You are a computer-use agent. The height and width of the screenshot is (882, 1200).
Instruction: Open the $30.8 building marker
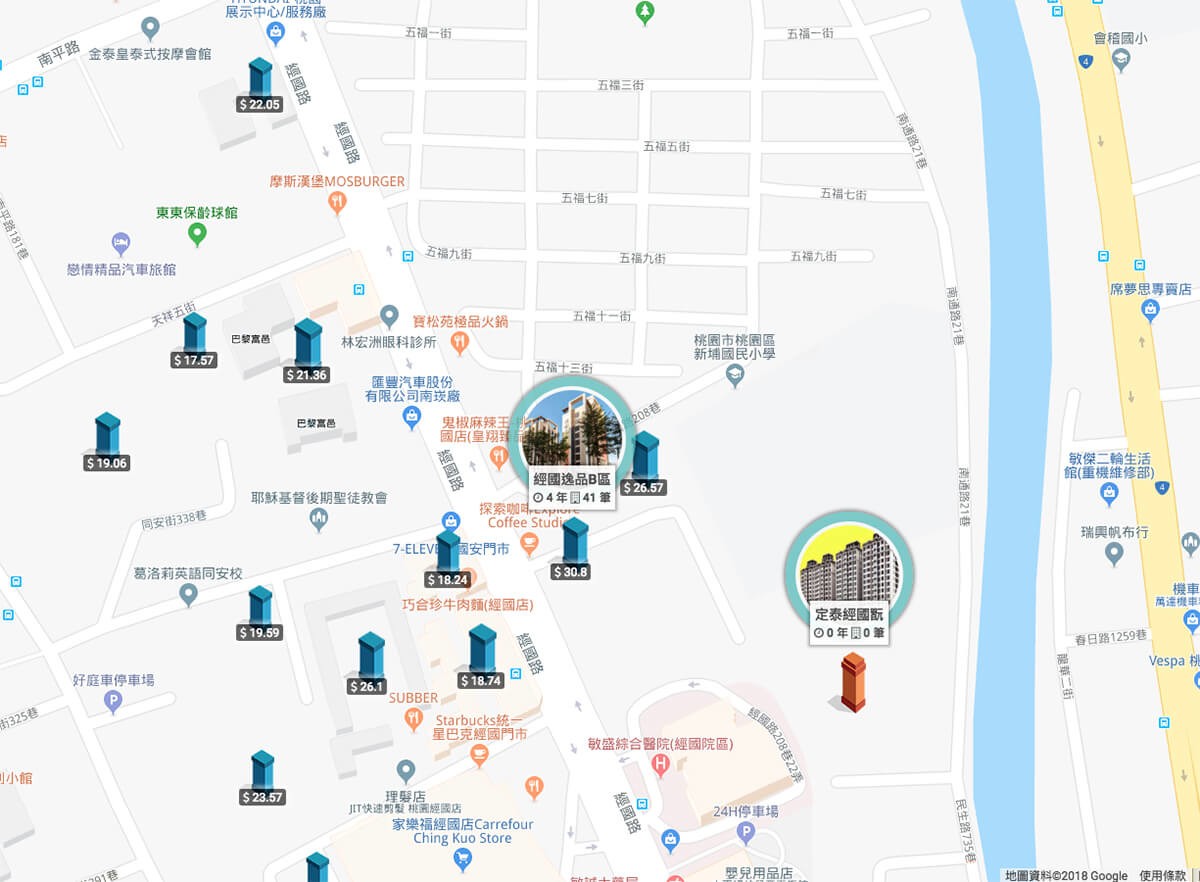(572, 550)
